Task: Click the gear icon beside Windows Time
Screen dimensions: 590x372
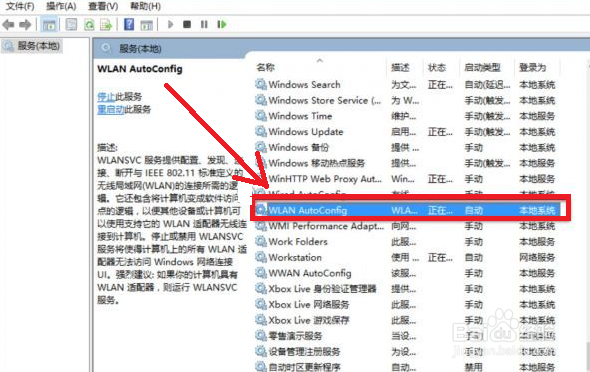Action: (261, 116)
